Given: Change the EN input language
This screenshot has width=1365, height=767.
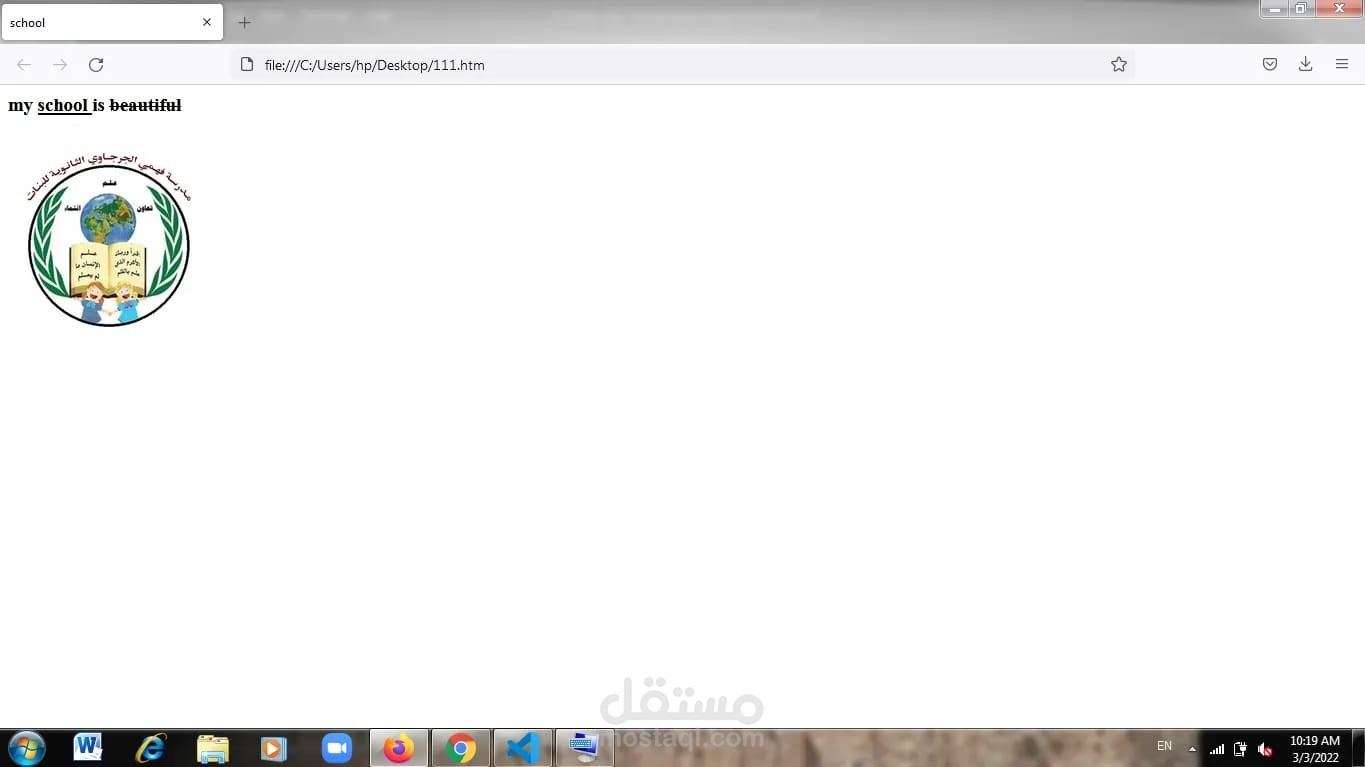Looking at the screenshot, I should point(1164,746).
